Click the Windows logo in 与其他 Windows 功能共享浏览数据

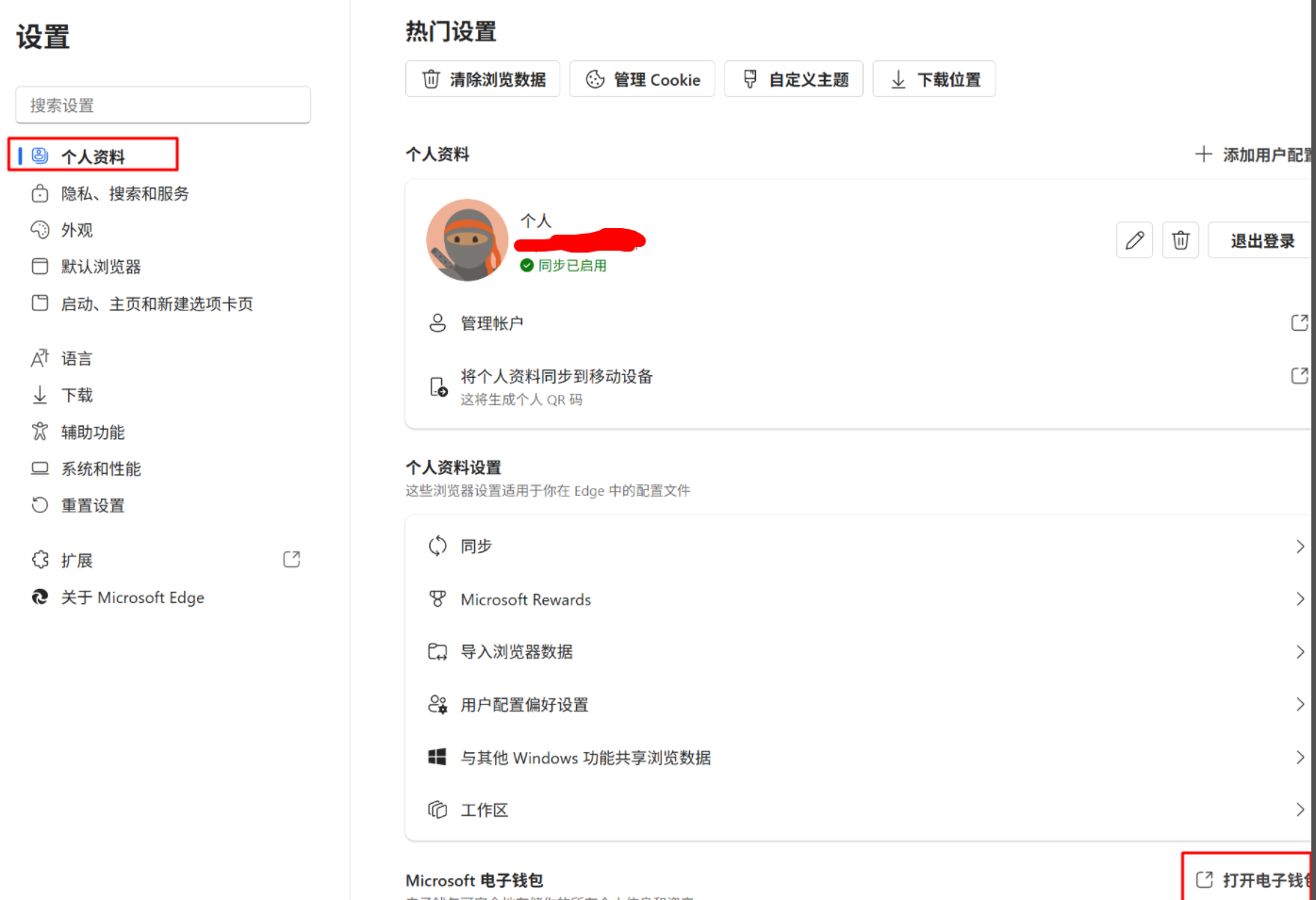coord(437,757)
